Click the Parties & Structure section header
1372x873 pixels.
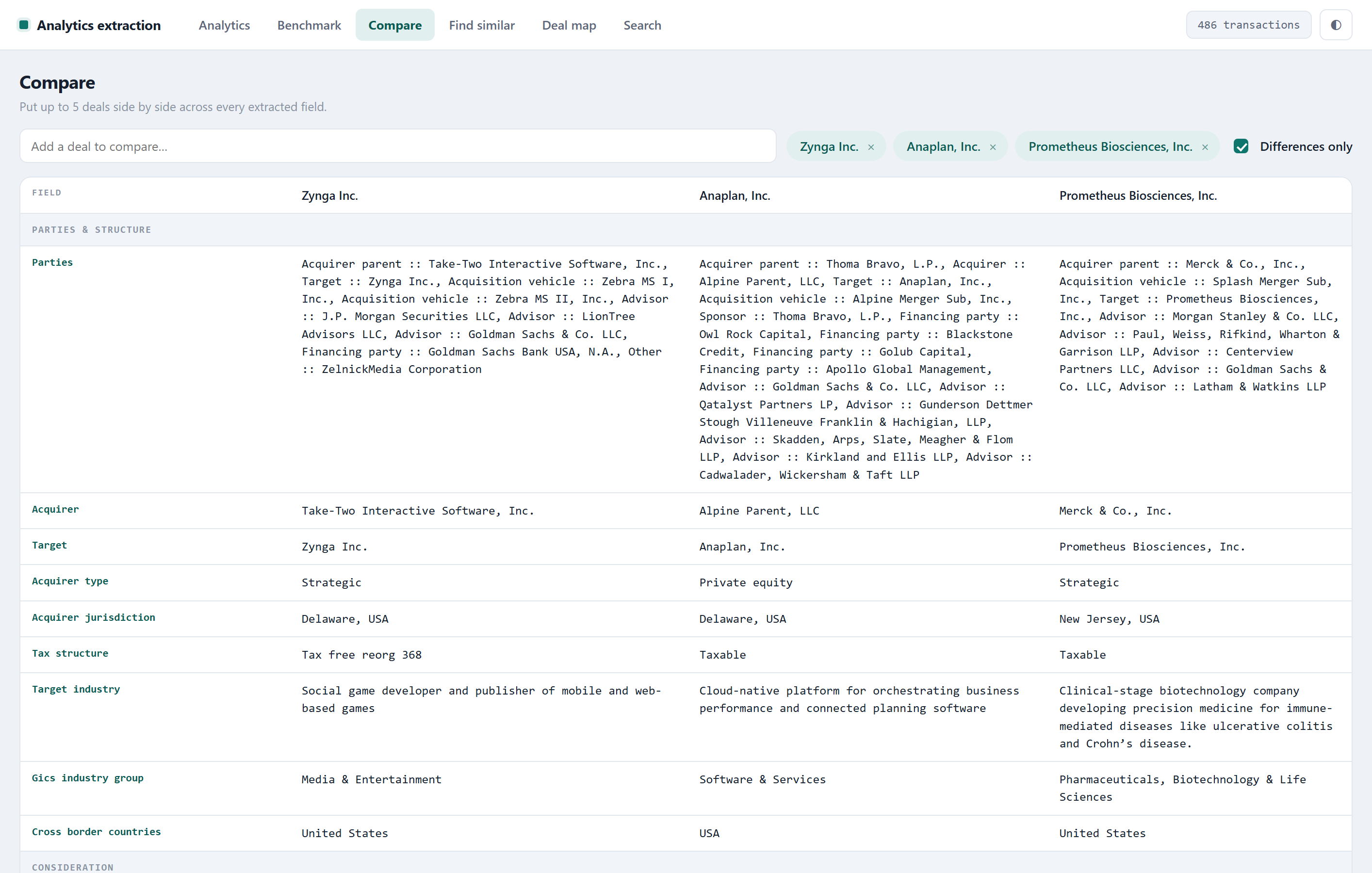(92, 229)
